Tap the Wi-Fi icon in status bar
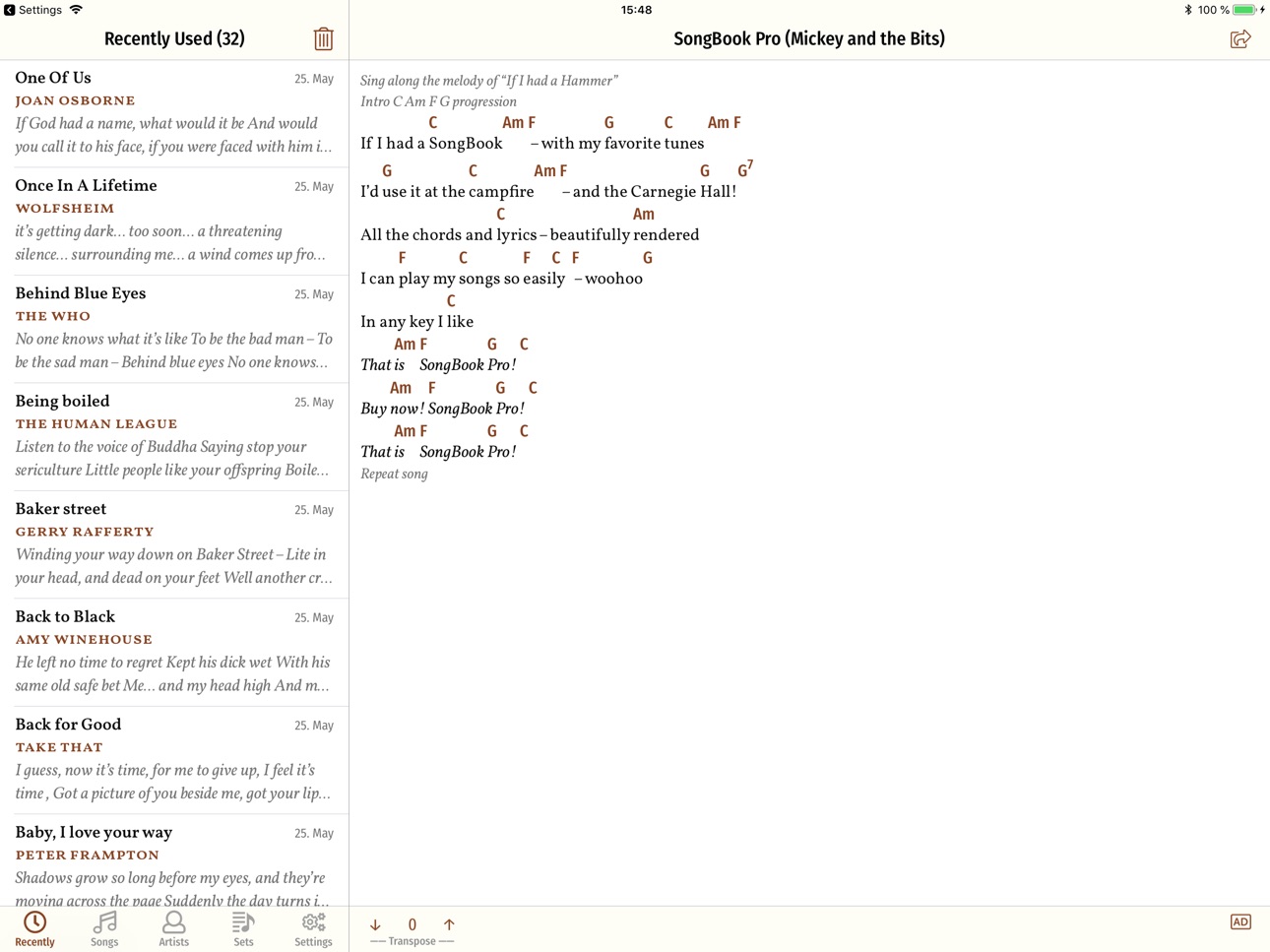1270x952 pixels. coord(76,10)
